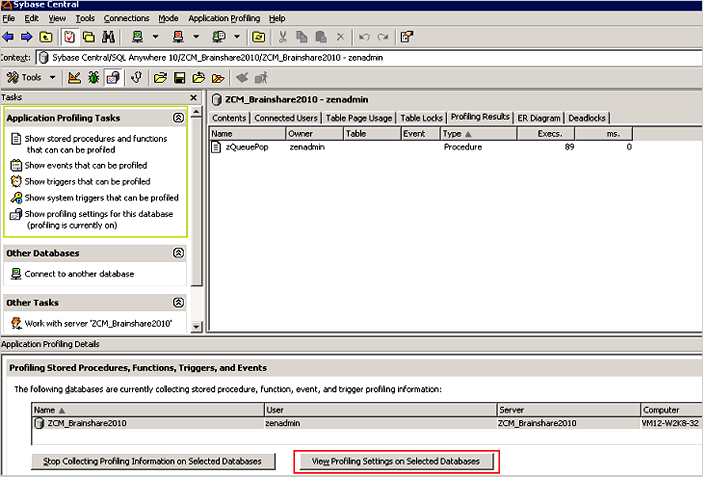Open the Mode menu
The width and height of the screenshot is (703, 477).
(x=168, y=18)
